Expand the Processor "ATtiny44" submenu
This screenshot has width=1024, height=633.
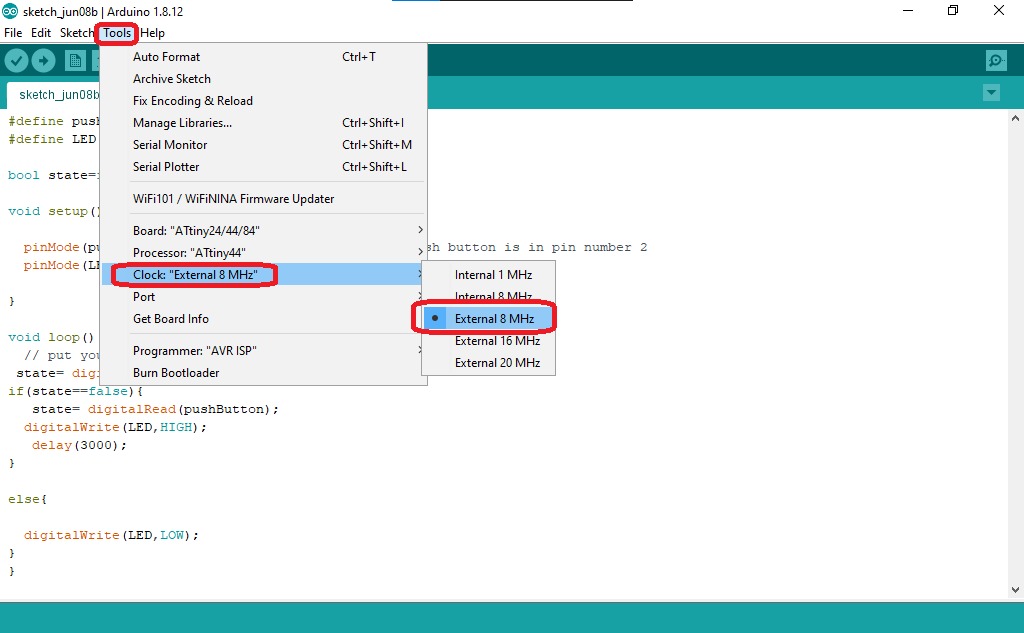point(264,253)
